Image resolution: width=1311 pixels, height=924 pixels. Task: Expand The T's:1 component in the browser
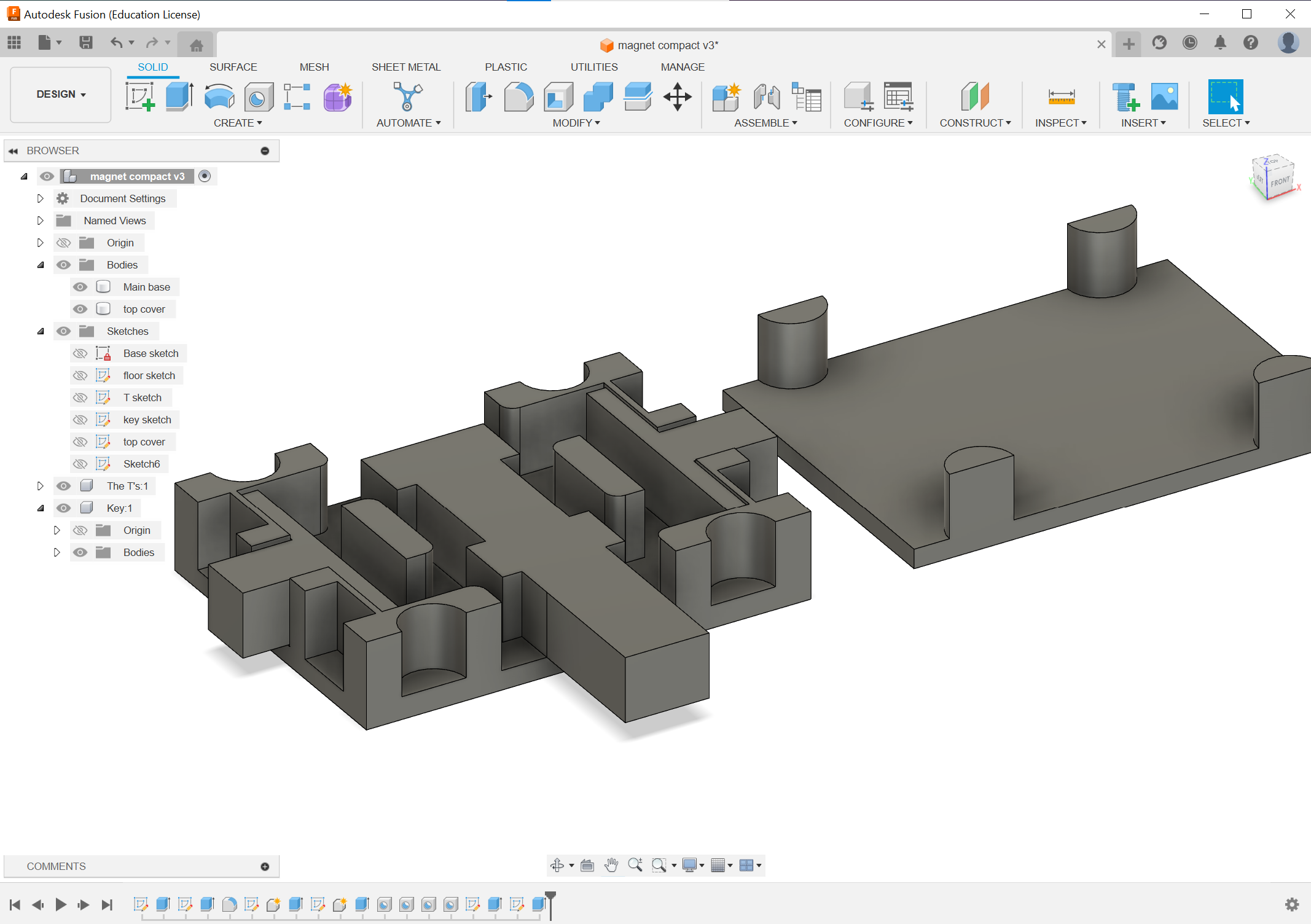tap(40, 485)
